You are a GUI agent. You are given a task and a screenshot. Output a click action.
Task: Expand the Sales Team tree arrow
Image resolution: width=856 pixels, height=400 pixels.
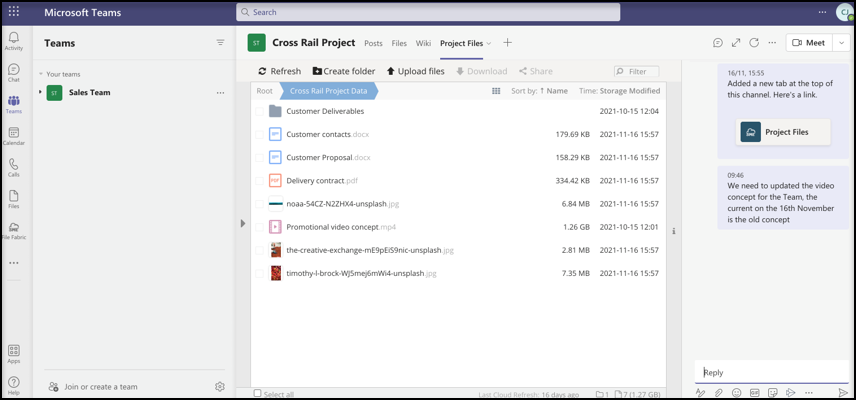pos(40,92)
